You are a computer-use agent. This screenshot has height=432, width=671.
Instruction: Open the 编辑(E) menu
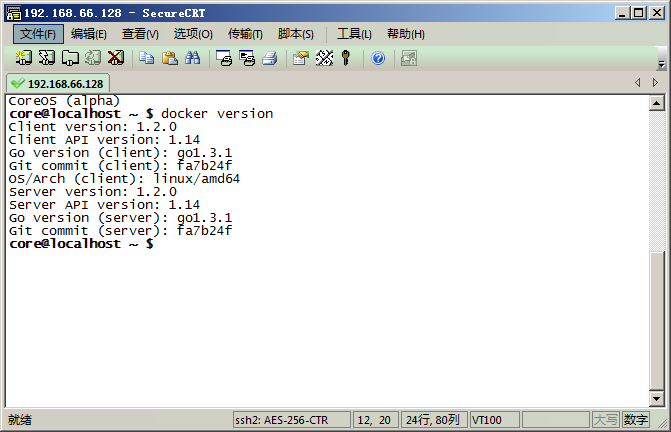point(89,34)
